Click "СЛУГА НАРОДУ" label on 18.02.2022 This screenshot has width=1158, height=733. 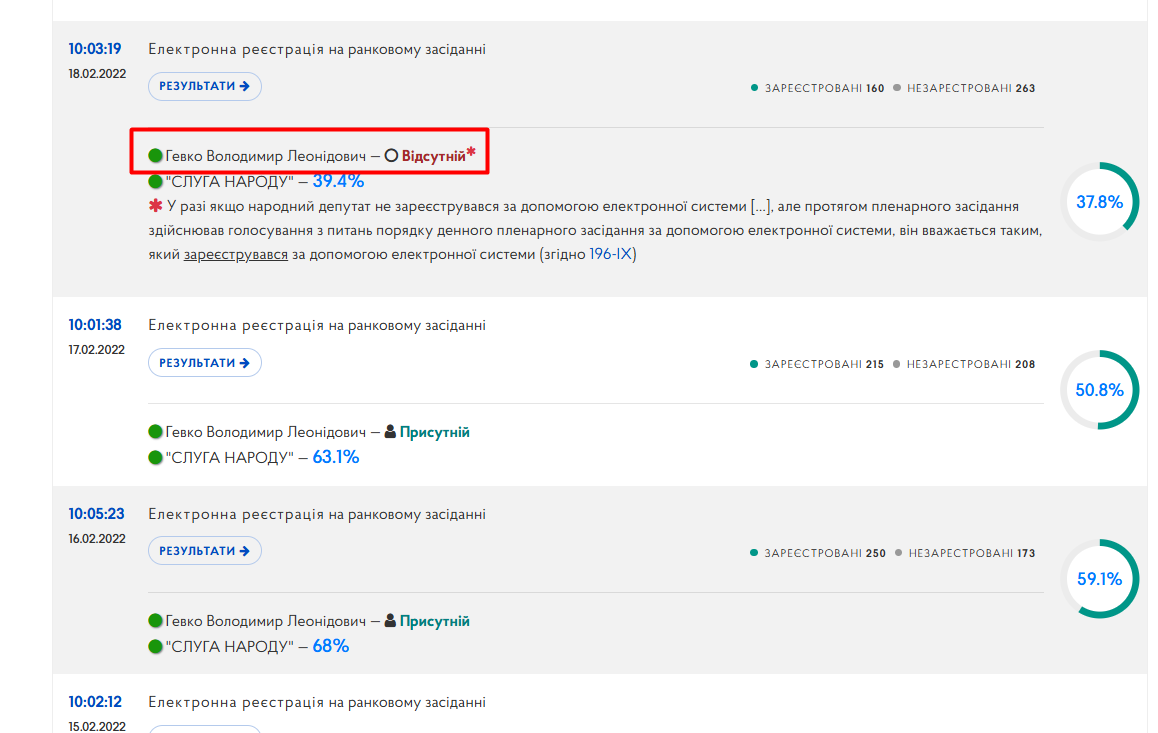pyautogui.click(x=230, y=182)
